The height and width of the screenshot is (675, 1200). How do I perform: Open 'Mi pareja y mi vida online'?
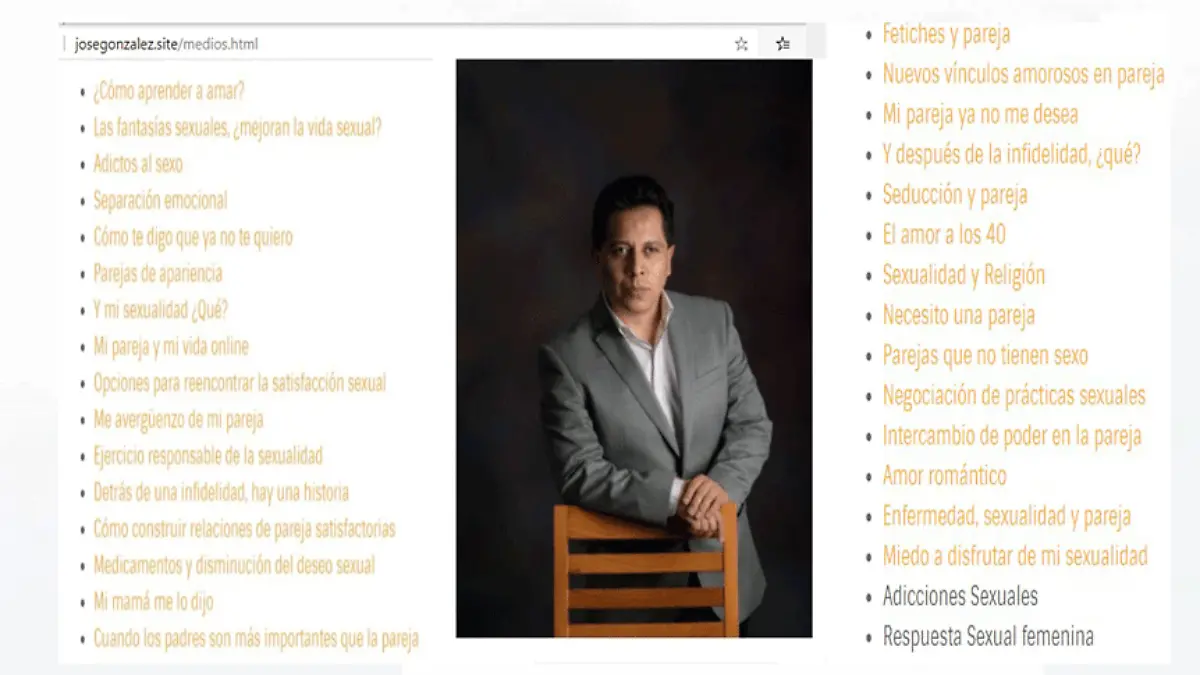click(171, 346)
